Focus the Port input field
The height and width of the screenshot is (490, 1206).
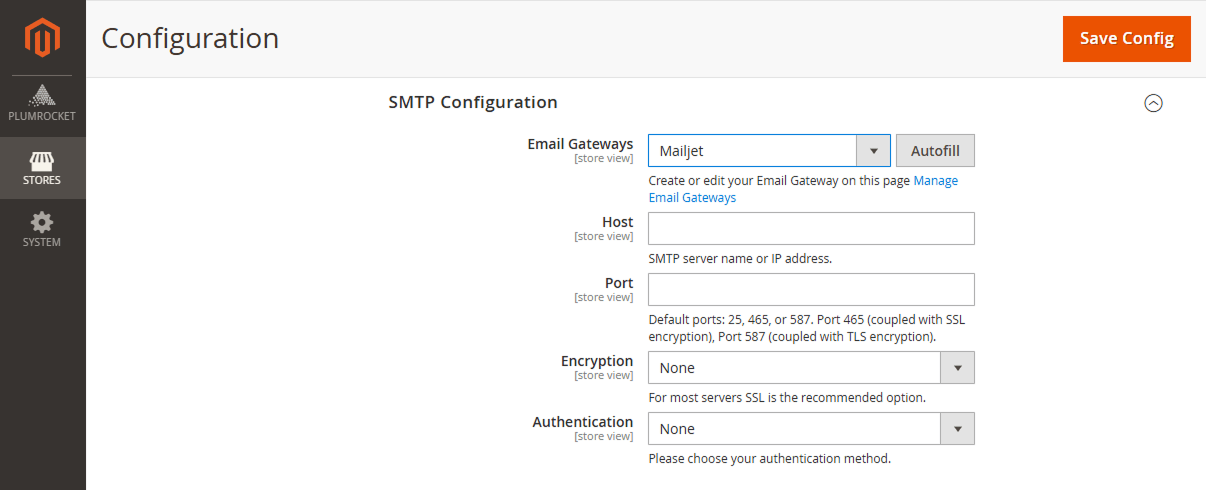pos(811,290)
